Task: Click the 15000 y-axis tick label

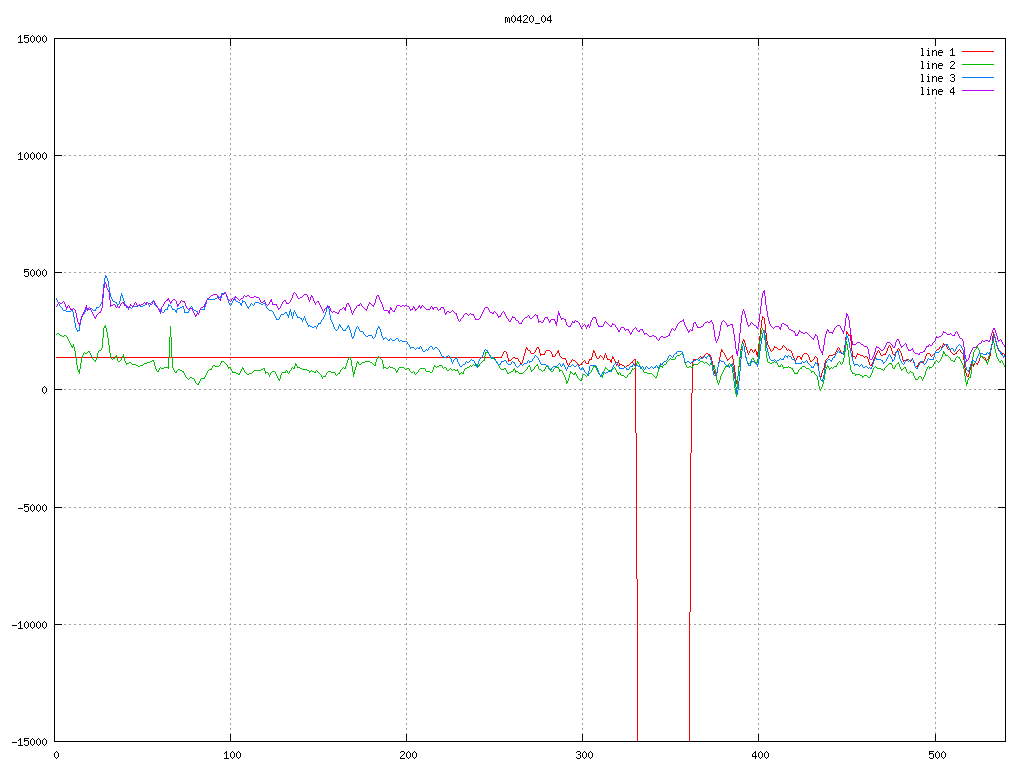Action: click(31, 39)
